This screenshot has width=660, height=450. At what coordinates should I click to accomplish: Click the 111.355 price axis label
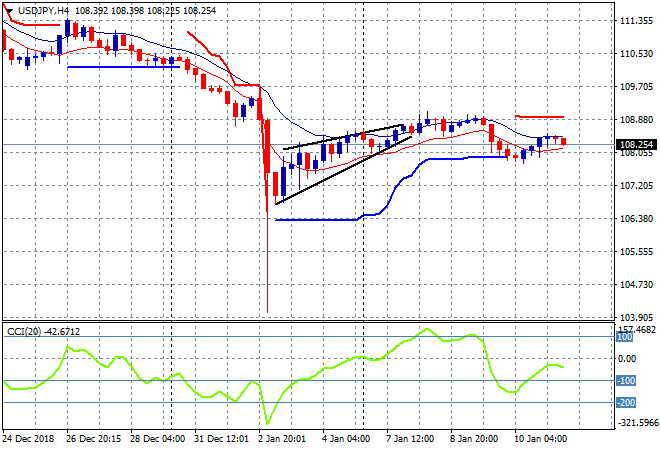637,21
